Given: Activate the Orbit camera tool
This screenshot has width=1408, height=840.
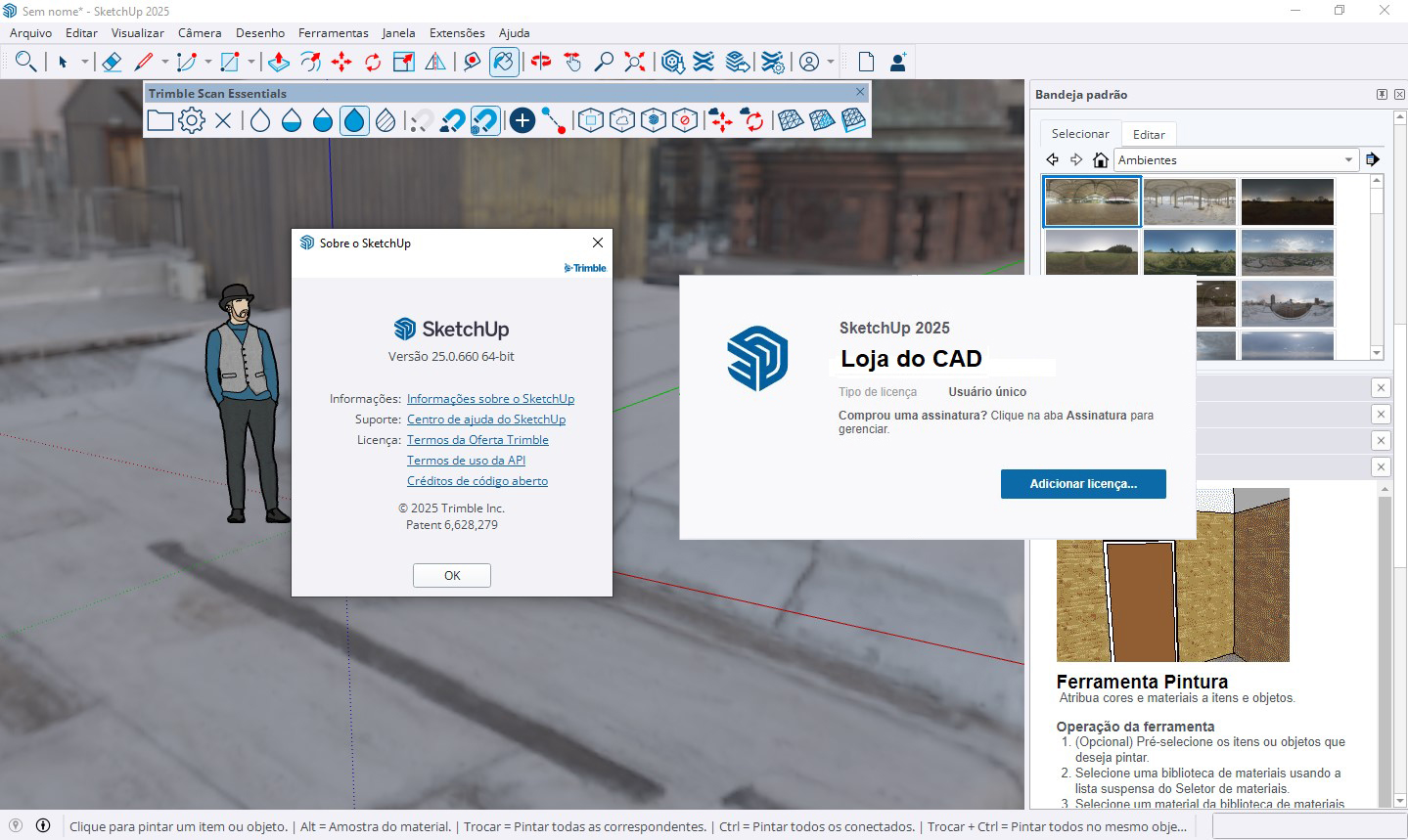Looking at the screenshot, I should (x=541, y=62).
